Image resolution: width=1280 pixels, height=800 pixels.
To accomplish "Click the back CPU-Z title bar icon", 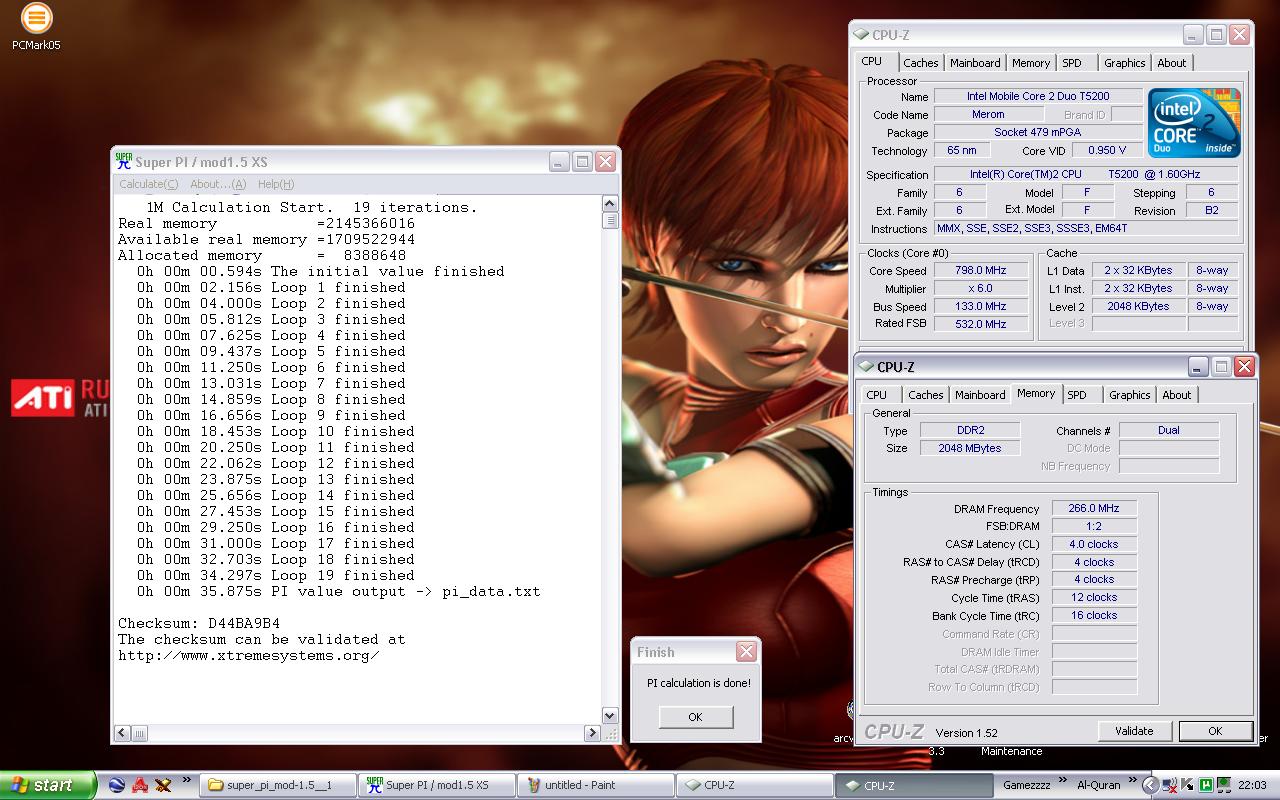I will 861,35.
